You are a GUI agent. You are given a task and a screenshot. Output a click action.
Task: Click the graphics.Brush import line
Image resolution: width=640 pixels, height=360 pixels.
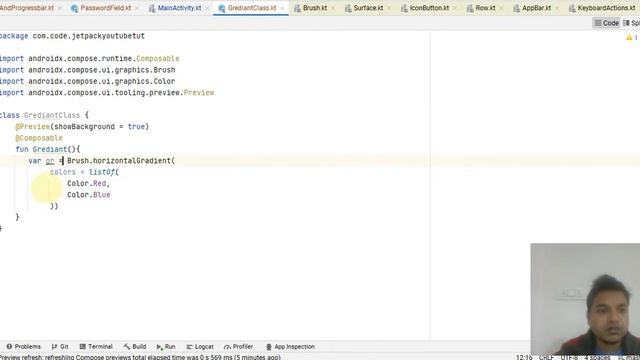pos(87,70)
